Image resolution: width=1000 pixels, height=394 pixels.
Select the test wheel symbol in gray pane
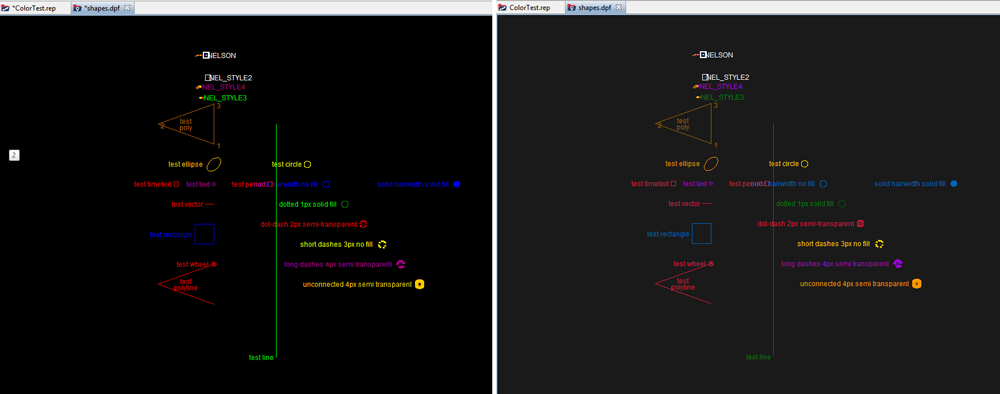pos(711,263)
